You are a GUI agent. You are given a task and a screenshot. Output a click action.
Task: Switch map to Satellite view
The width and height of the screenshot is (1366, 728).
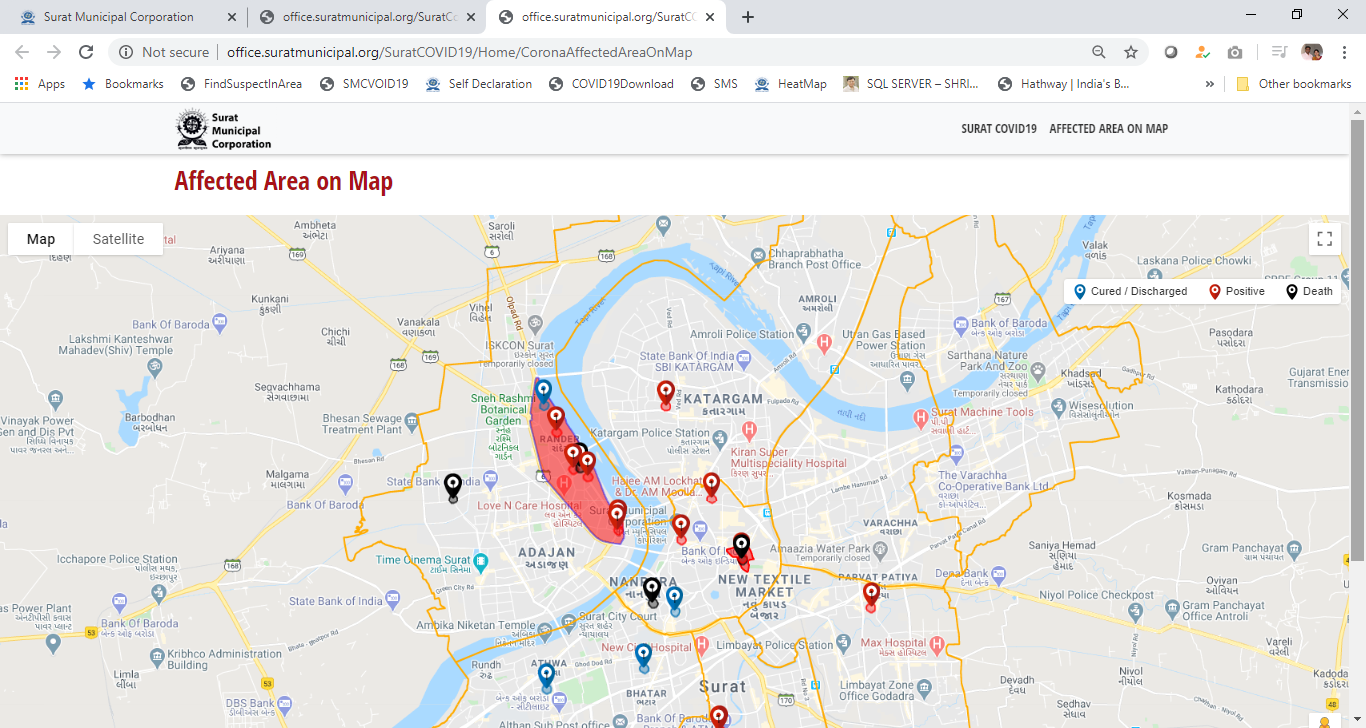point(118,239)
